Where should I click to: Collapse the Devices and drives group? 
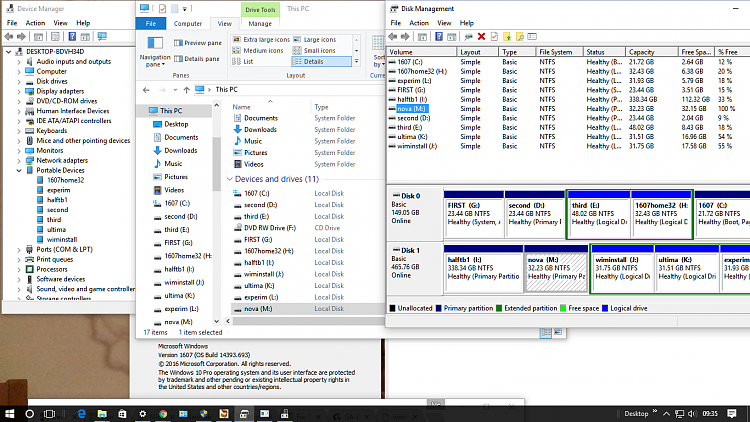pyautogui.click(x=230, y=179)
